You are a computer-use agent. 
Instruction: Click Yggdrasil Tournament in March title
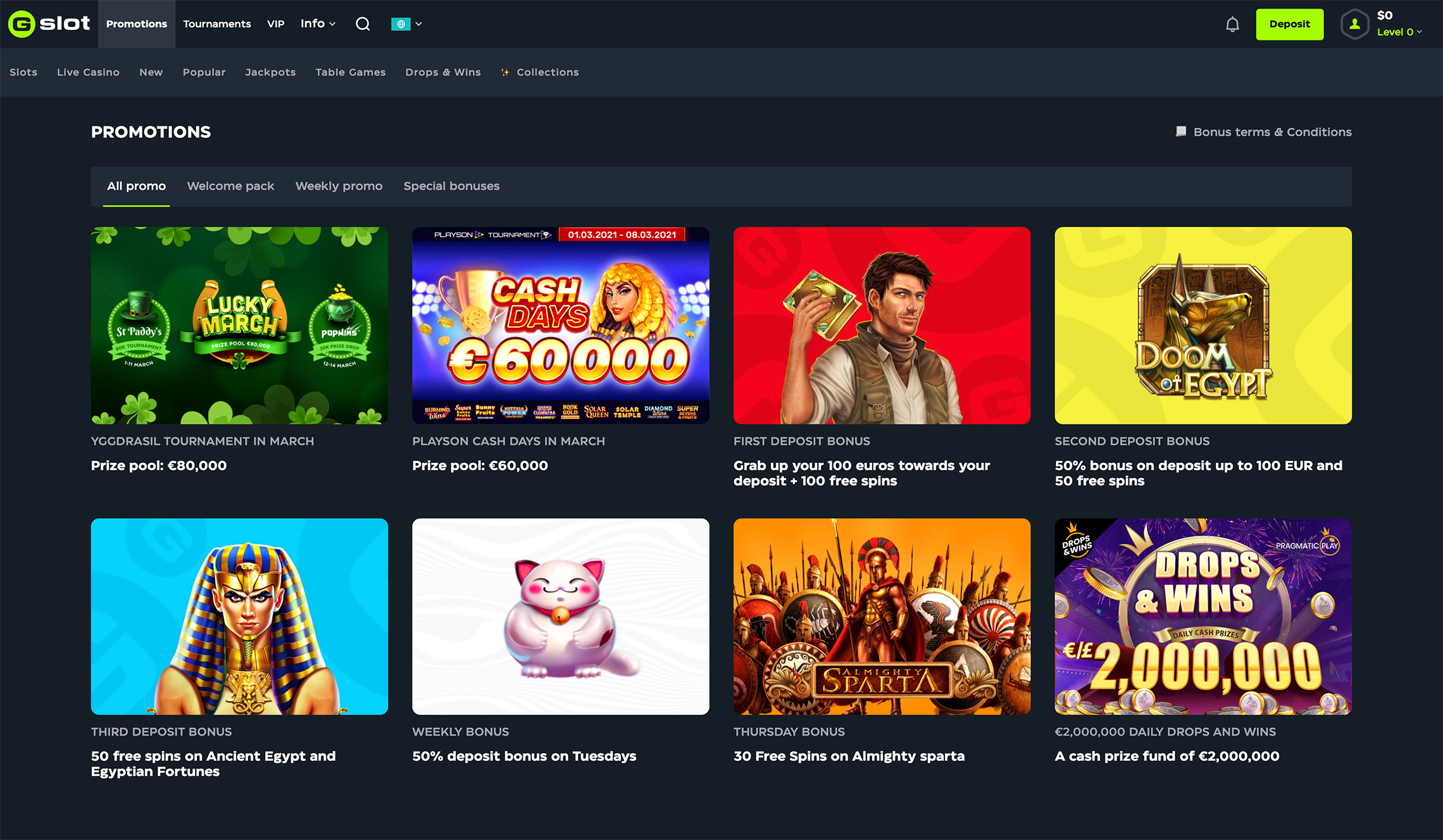click(x=203, y=441)
